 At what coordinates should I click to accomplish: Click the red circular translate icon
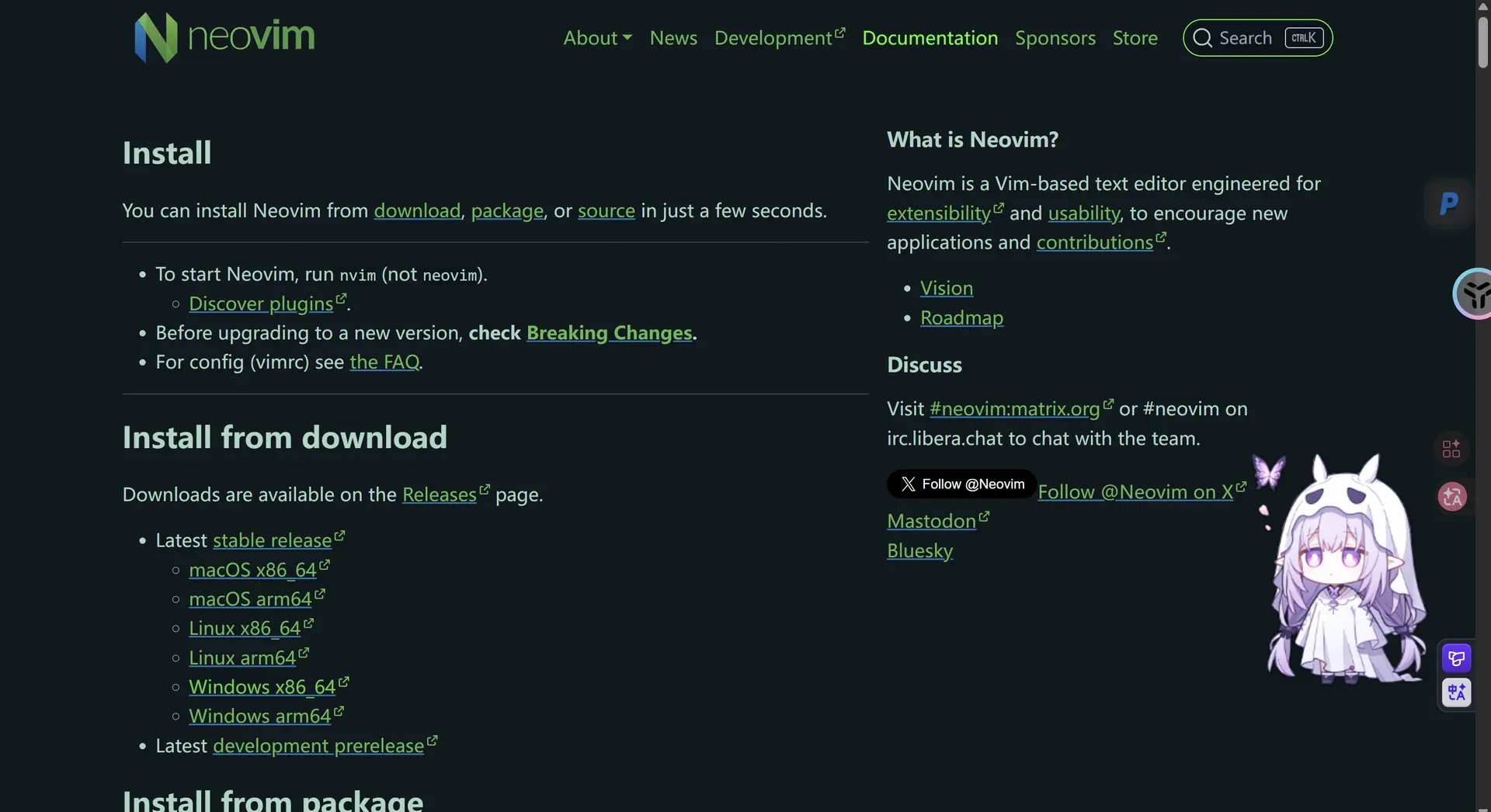pyautogui.click(x=1451, y=496)
